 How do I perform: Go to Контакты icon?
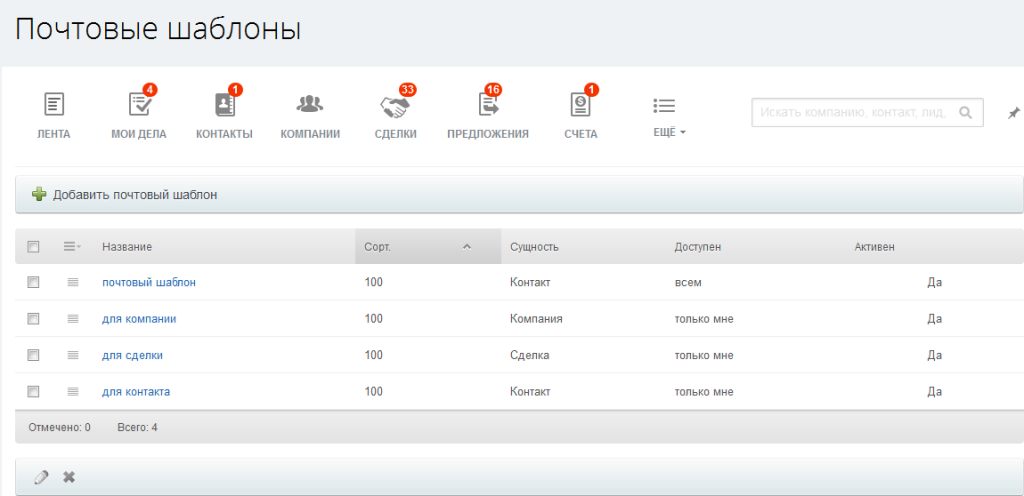pos(225,105)
